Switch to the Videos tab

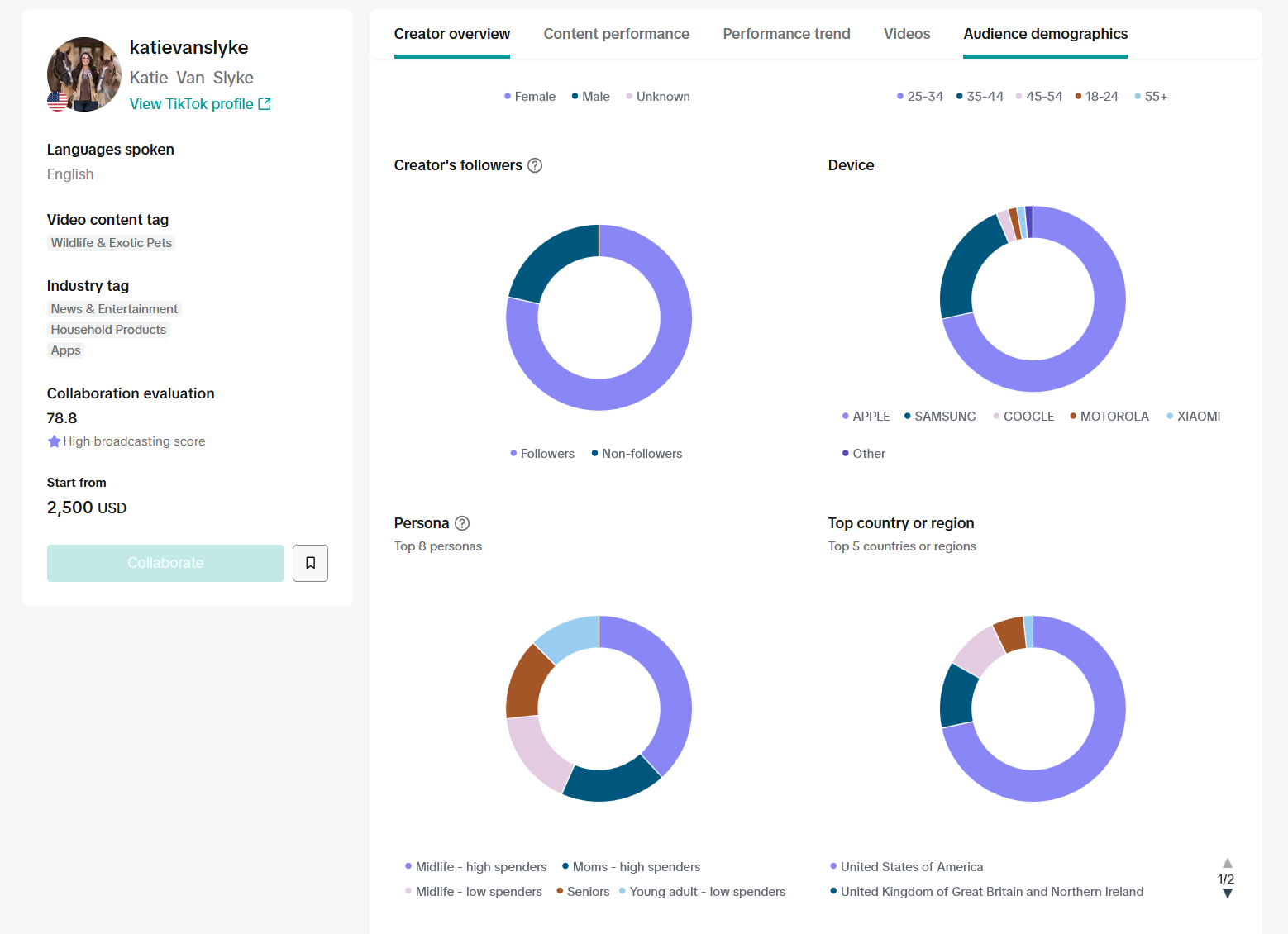point(907,34)
